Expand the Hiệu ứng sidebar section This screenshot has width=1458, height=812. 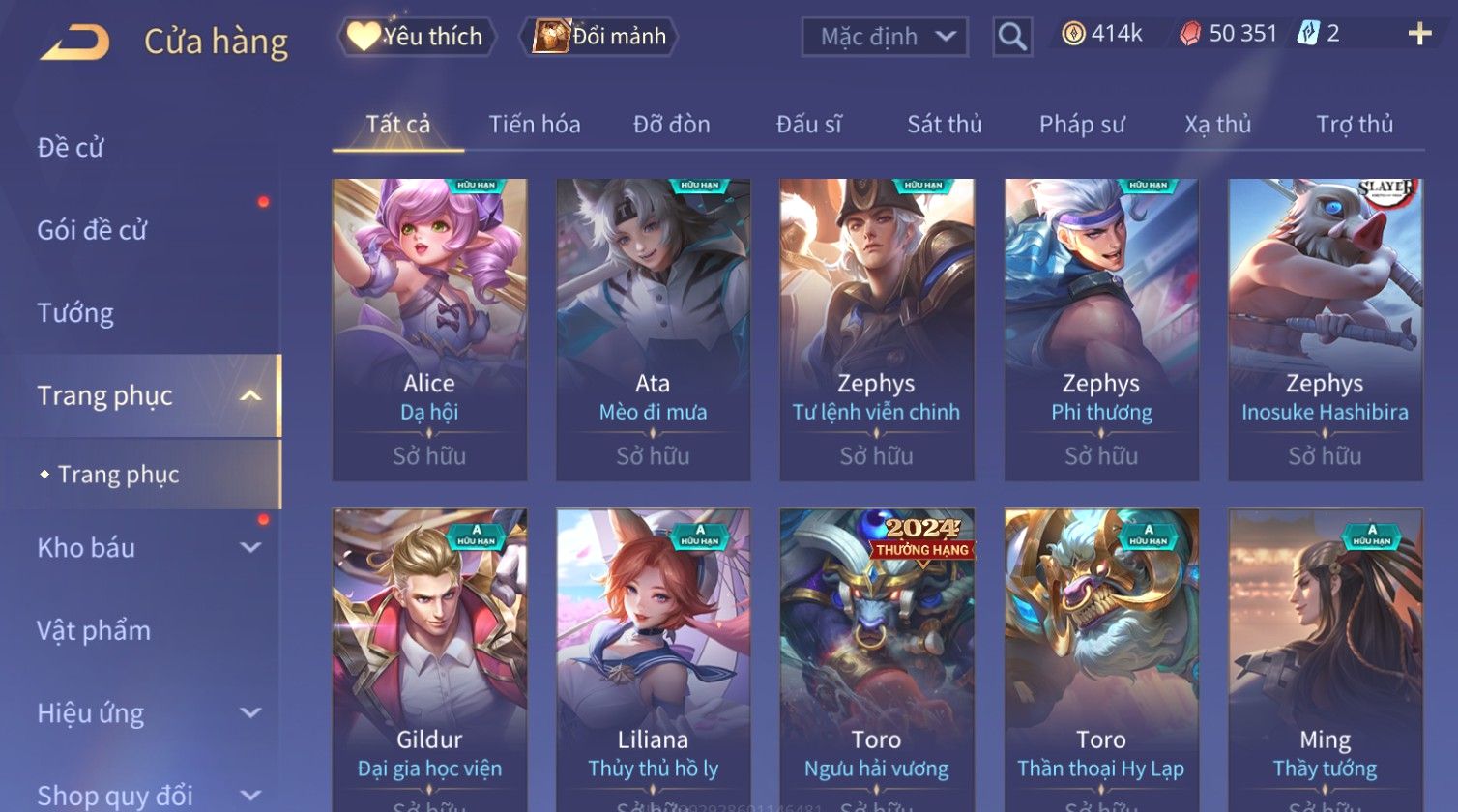tap(250, 713)
